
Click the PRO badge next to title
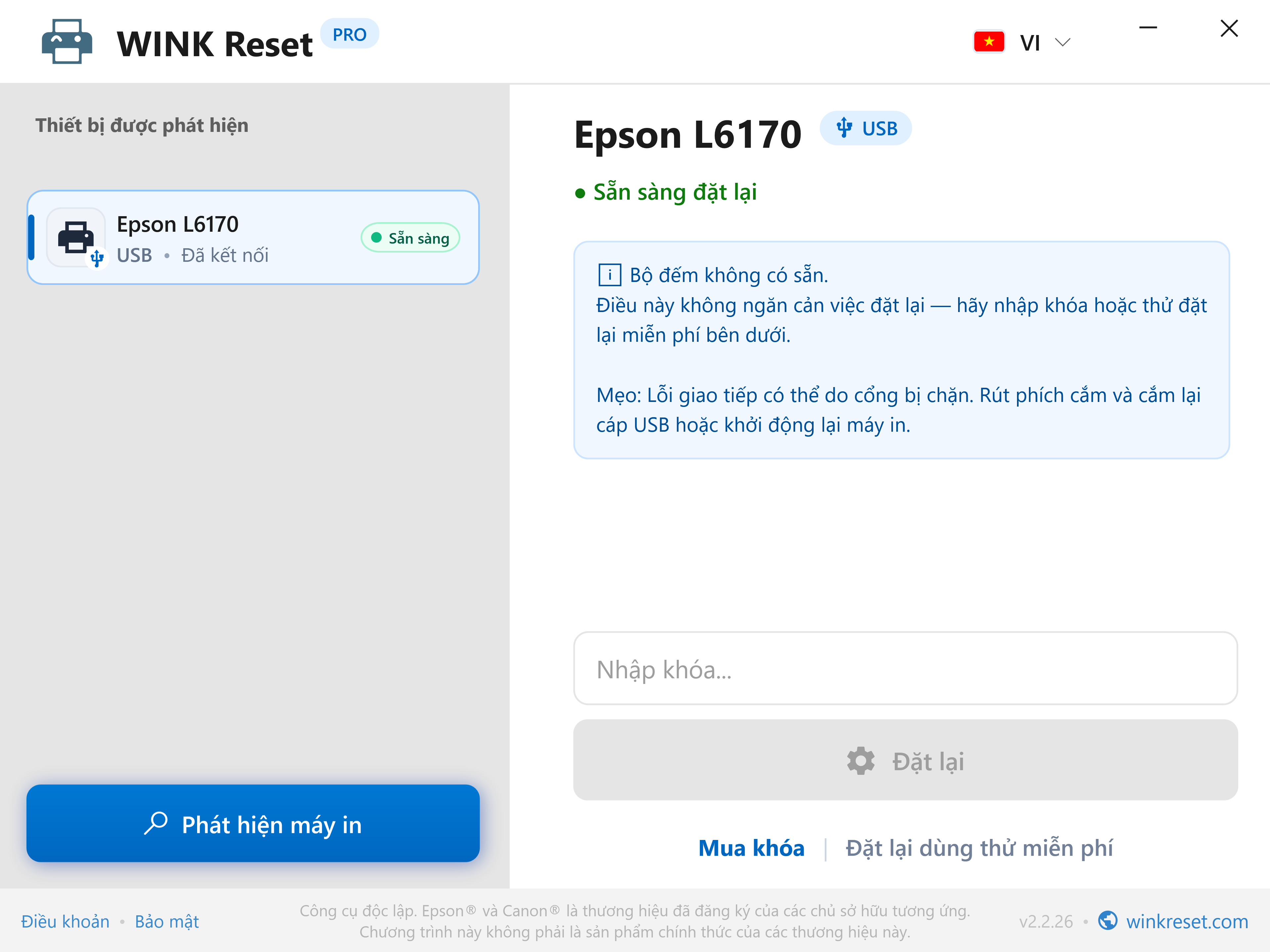[x=349, y=34]
